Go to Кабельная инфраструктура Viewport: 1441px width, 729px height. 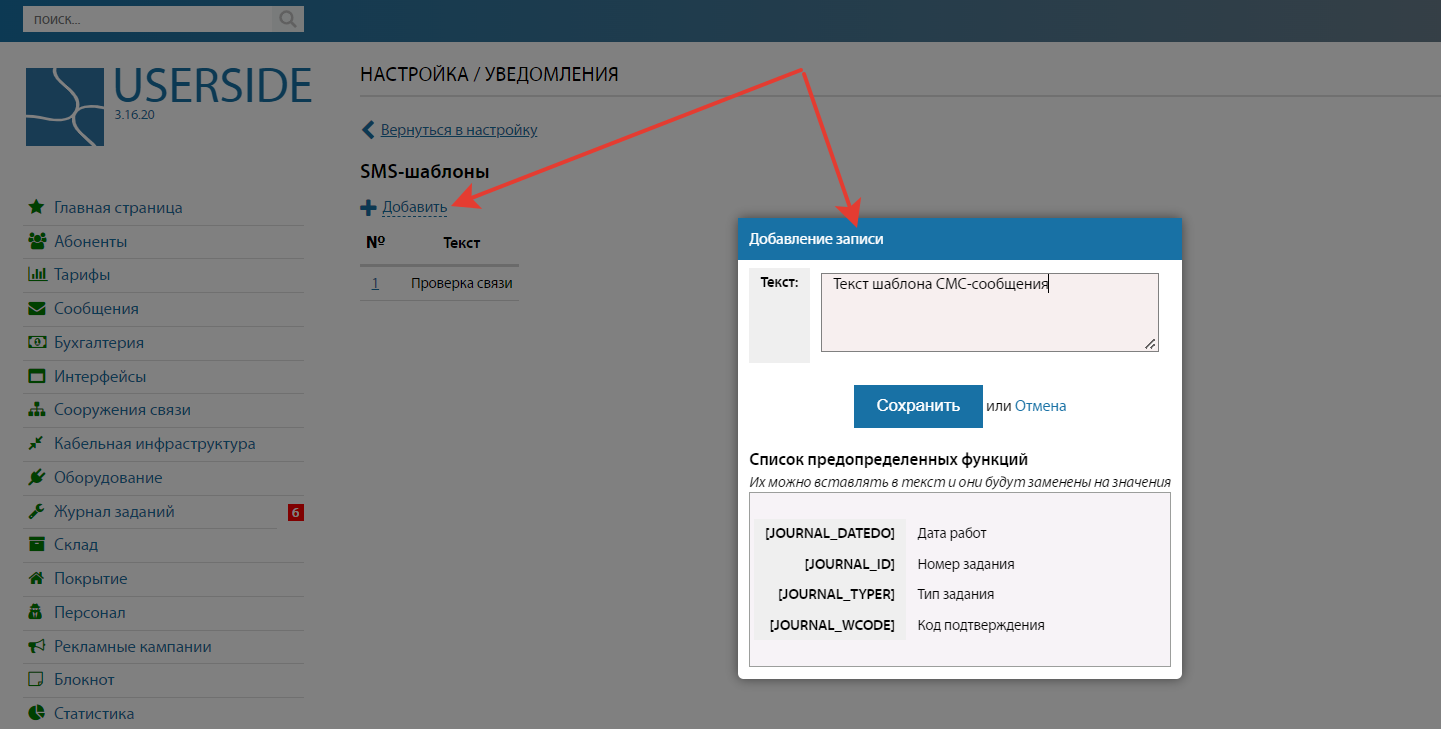(x=155, y=443)
